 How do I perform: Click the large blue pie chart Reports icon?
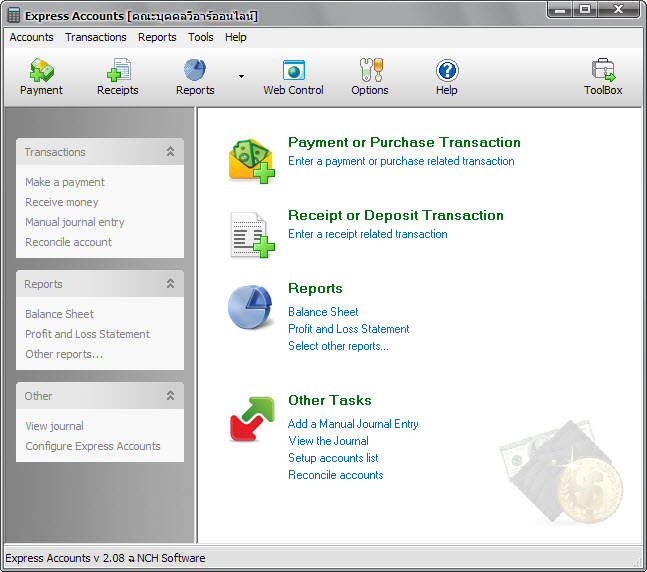point(250,307)
